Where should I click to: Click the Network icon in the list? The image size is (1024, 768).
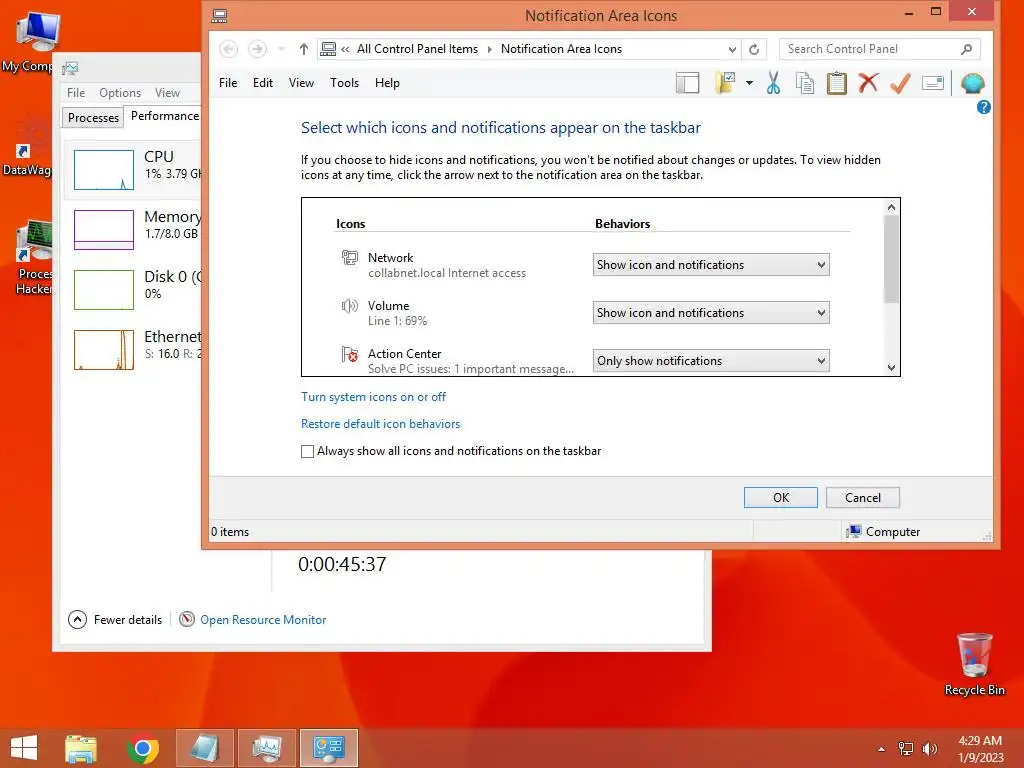click(350, 258)
